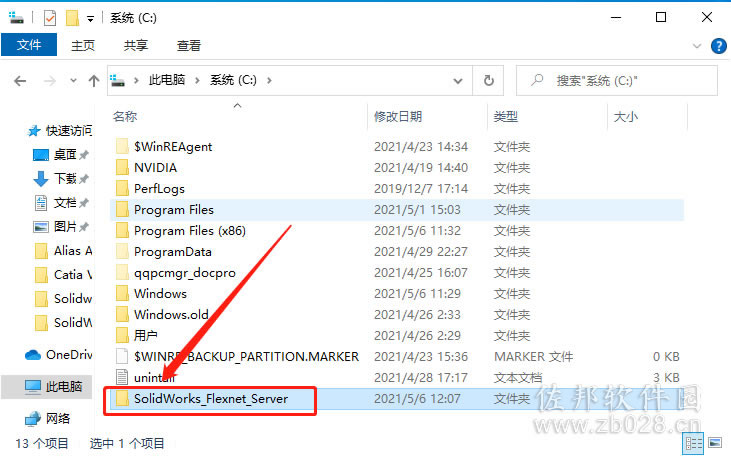Click the 搜索"系统 (C:)" search field
The height and width of the screenshot is (456, 731).
click(616, 81)
